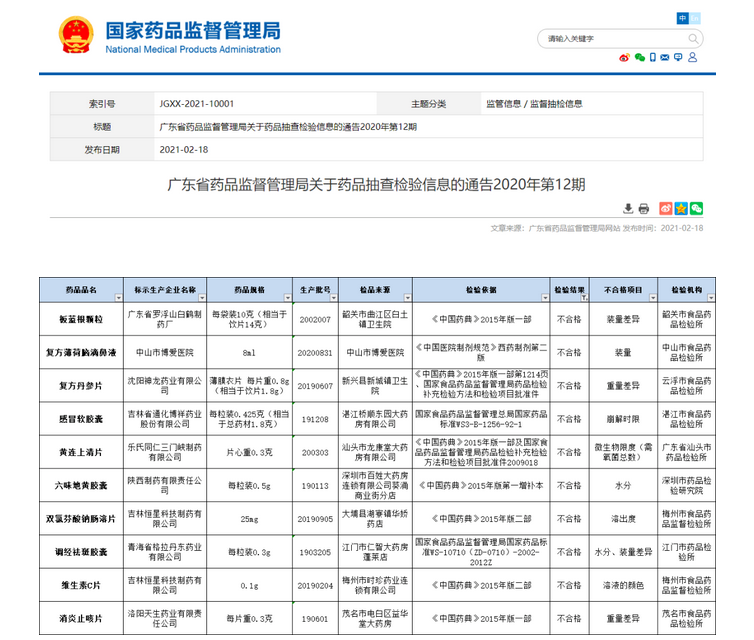Image resolution: width=754 pixels, height=640 pixels.
Task: Open the 检验结果 column filter dropdown
Action: (582, 295)
